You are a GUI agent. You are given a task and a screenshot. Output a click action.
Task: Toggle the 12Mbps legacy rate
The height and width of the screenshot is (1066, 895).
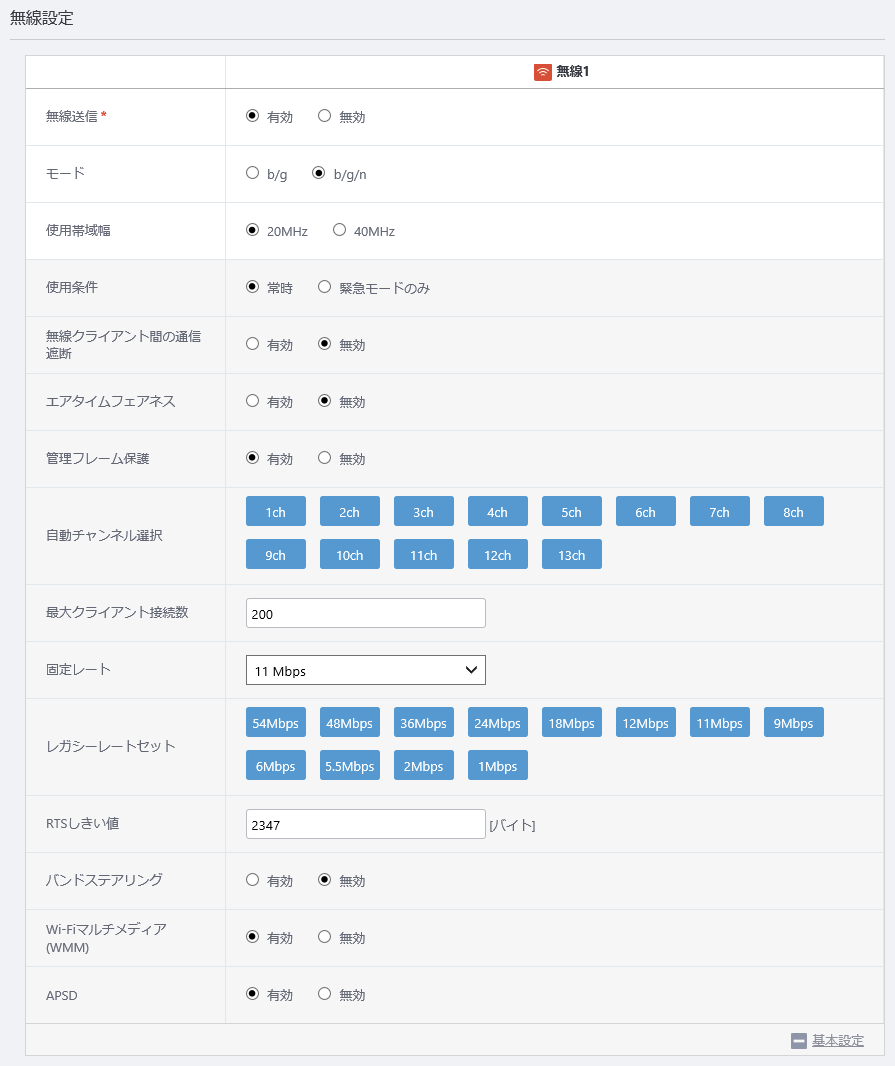tap(646, 722)
